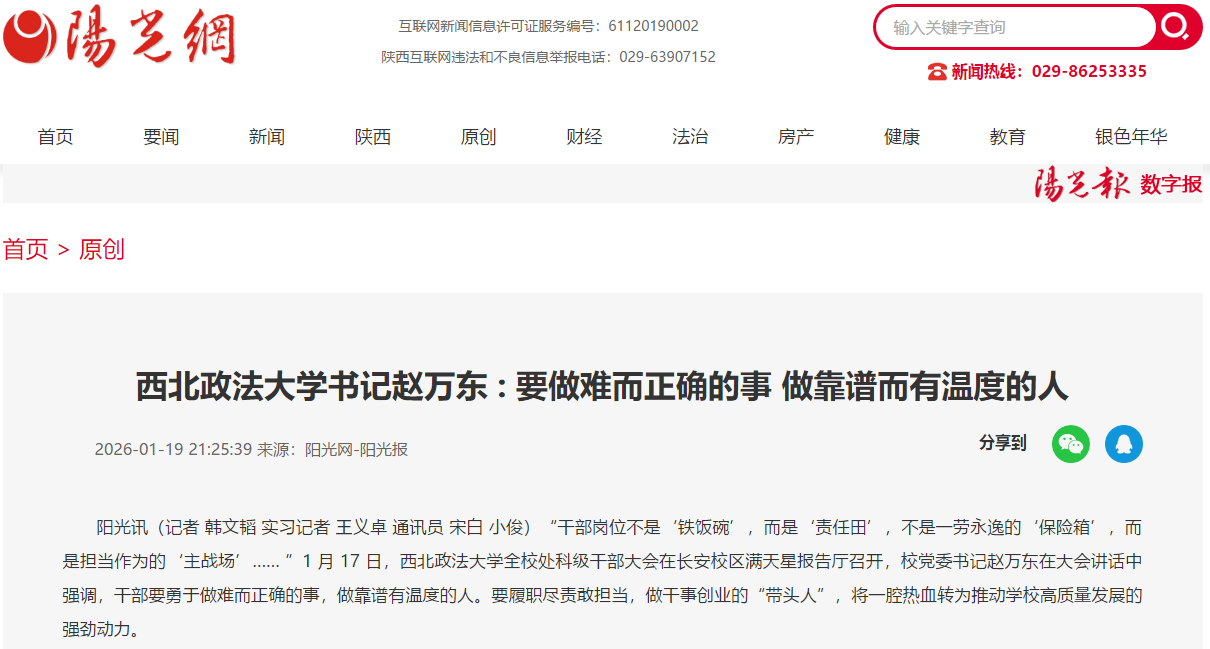Open the 财经 finance section
Image resolution: width=1210 pixels, height=649 pixels.
(584, 137)
